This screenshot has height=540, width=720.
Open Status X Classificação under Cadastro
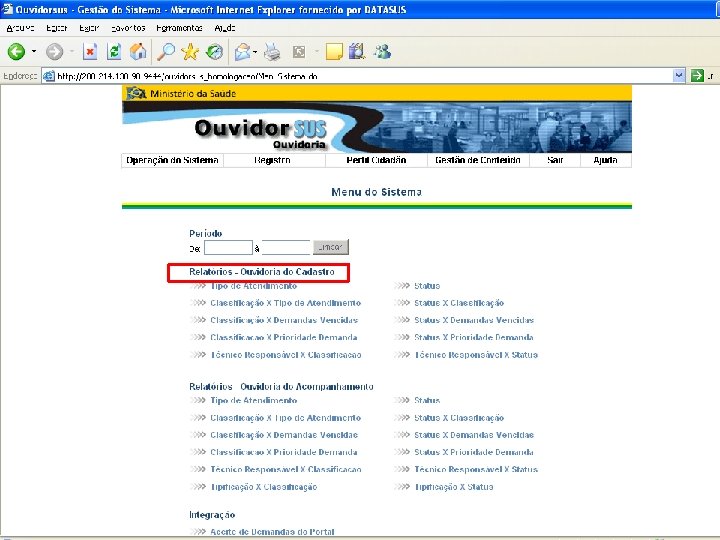tap(459, 303)
